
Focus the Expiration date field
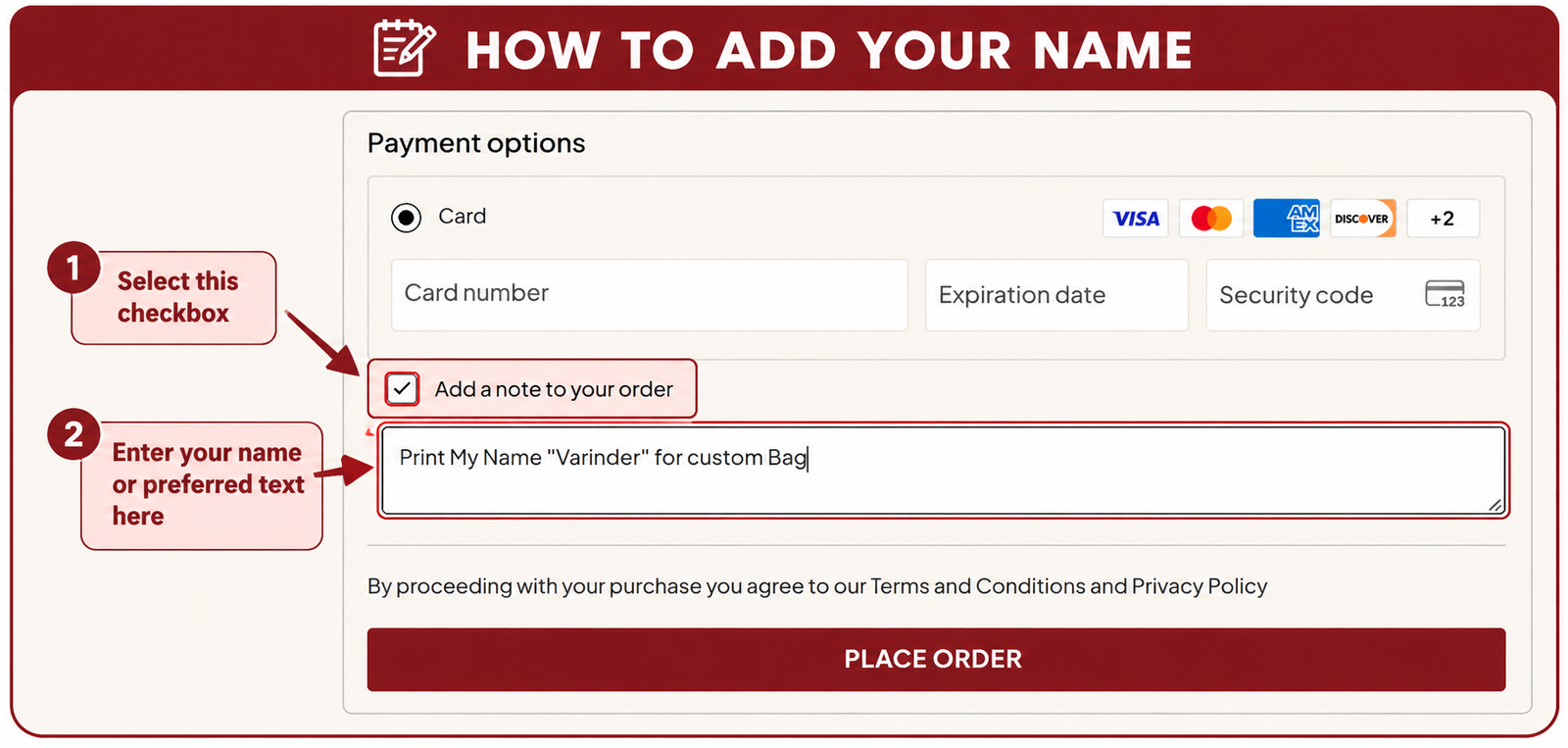pyautogui.click(x=1056, y=294)
